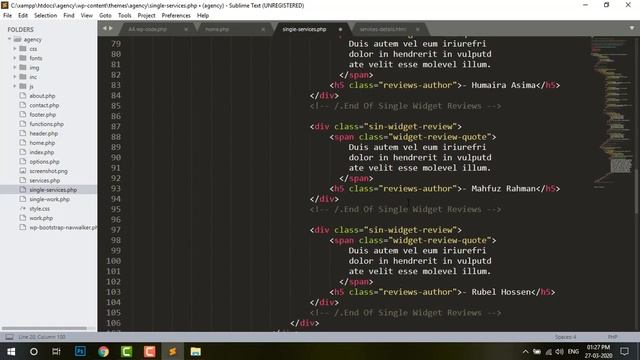Switch to the home.php tab
The height and width of the screenshot is (360, 640).
[217, 29]
